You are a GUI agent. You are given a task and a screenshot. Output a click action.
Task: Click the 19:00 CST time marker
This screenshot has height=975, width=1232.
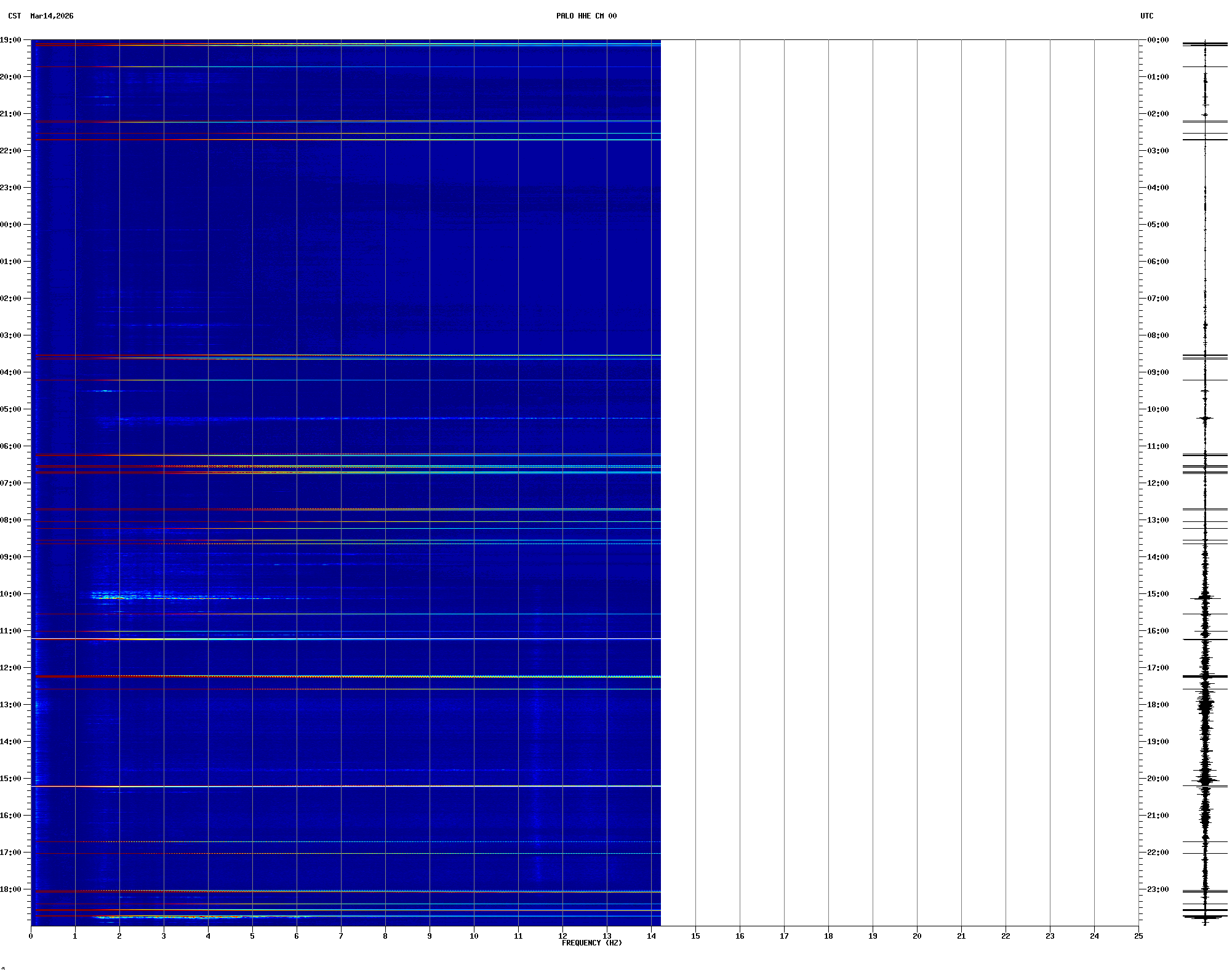pos(11,40)
